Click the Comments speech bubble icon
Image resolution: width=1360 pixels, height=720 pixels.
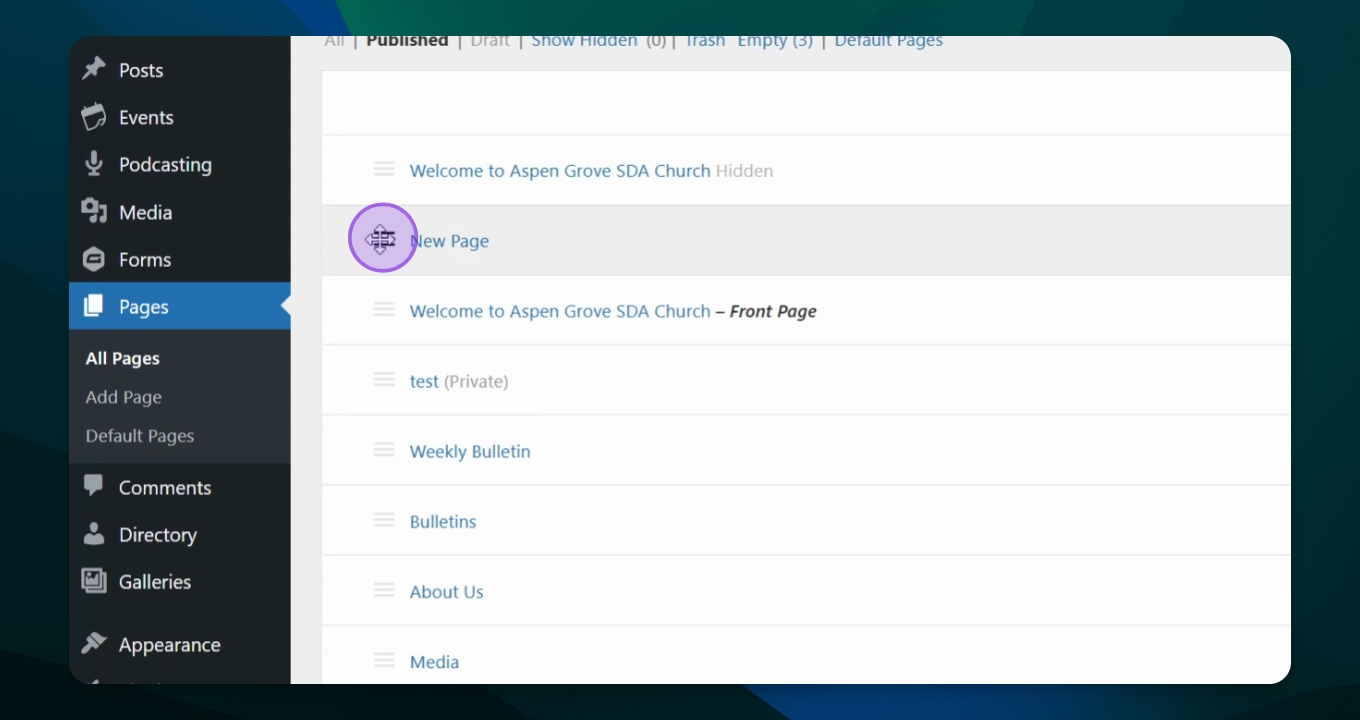tap(94, 487)
